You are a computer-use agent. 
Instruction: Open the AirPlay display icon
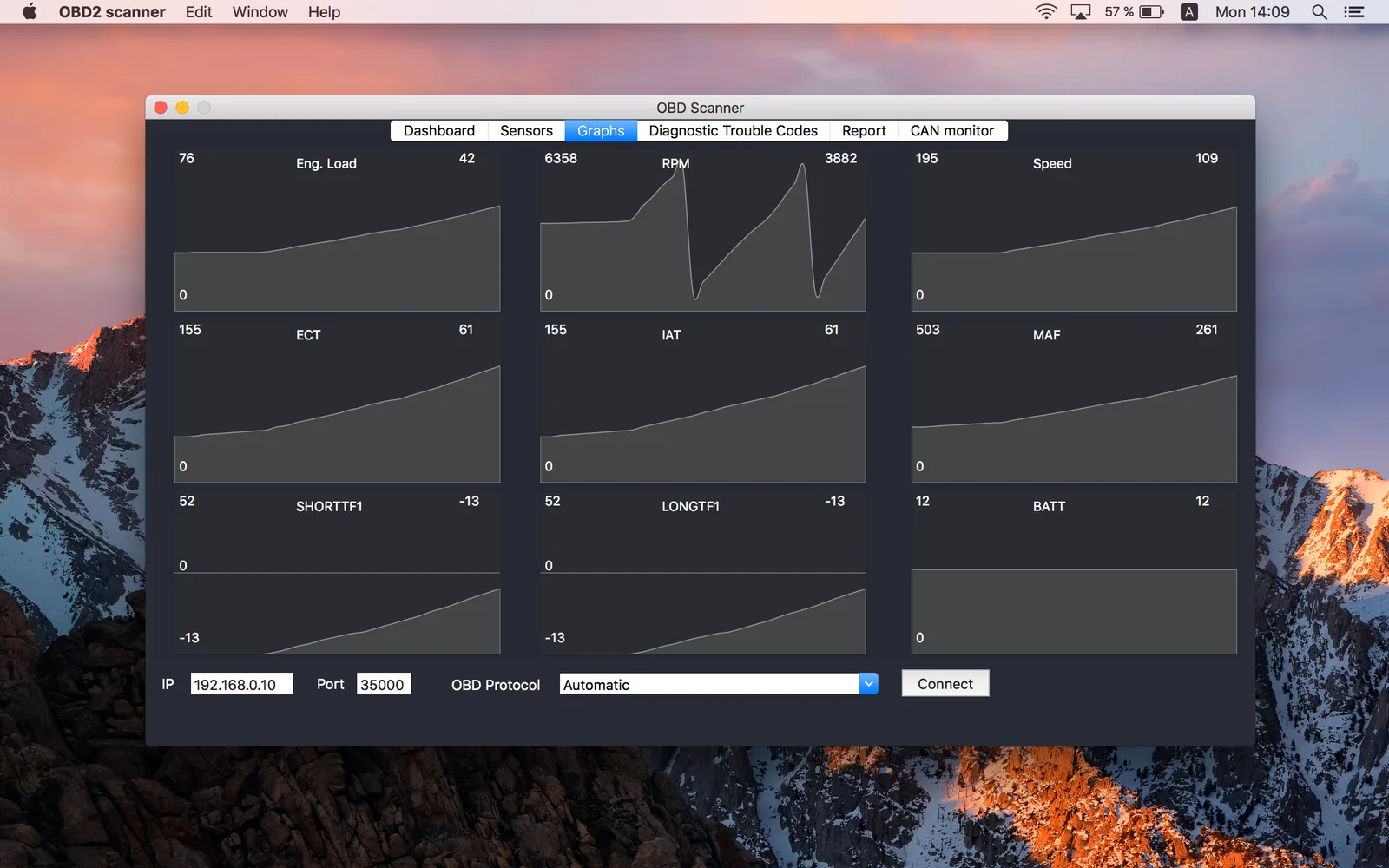(1081, 11)
